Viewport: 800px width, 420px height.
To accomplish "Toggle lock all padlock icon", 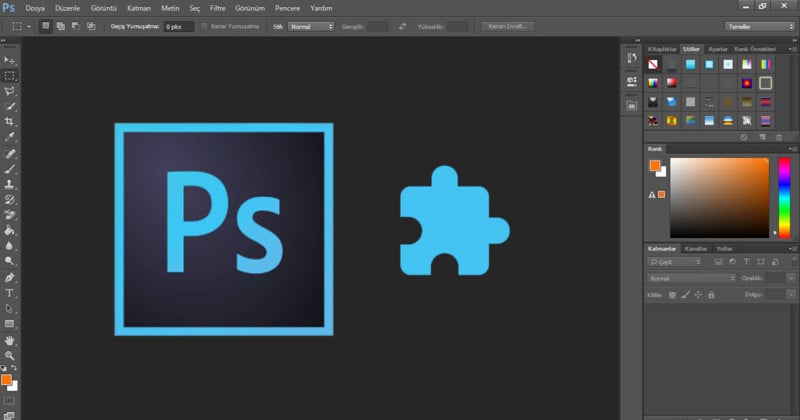I will (711, 294).
